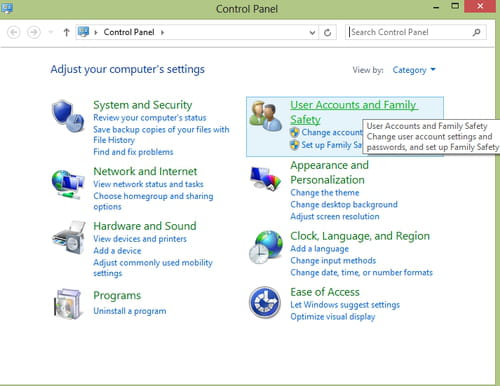Open the Appearance and Personalization monitor icon
The height and width of the screenshot is (386, 500).
pos(266,179)
